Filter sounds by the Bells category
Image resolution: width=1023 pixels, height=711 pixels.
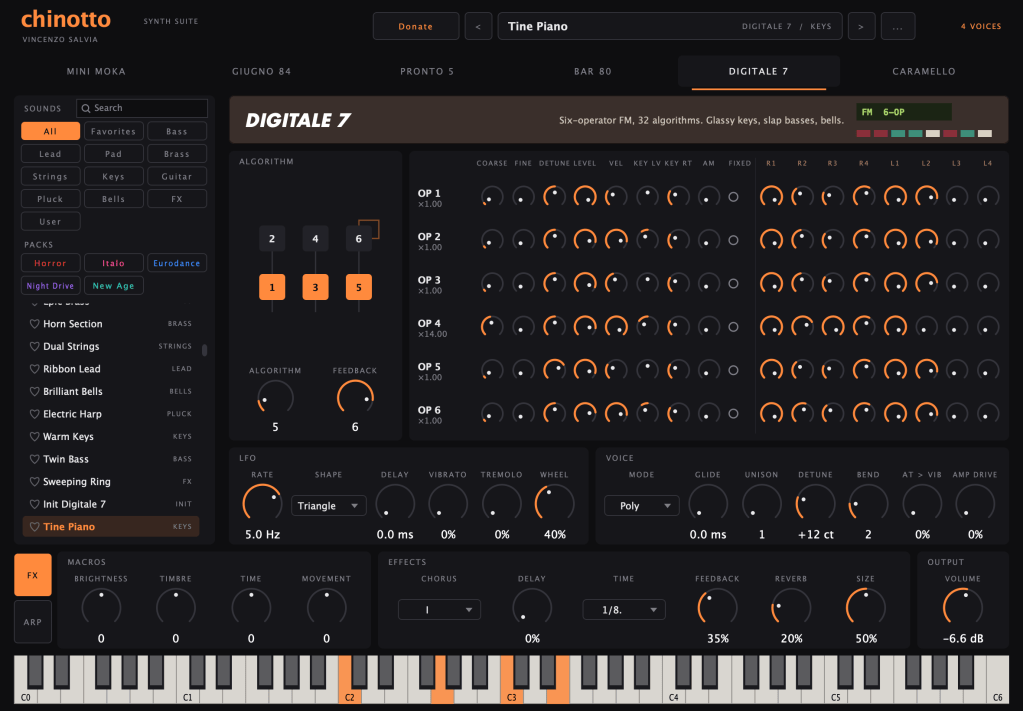coord(114,199)
